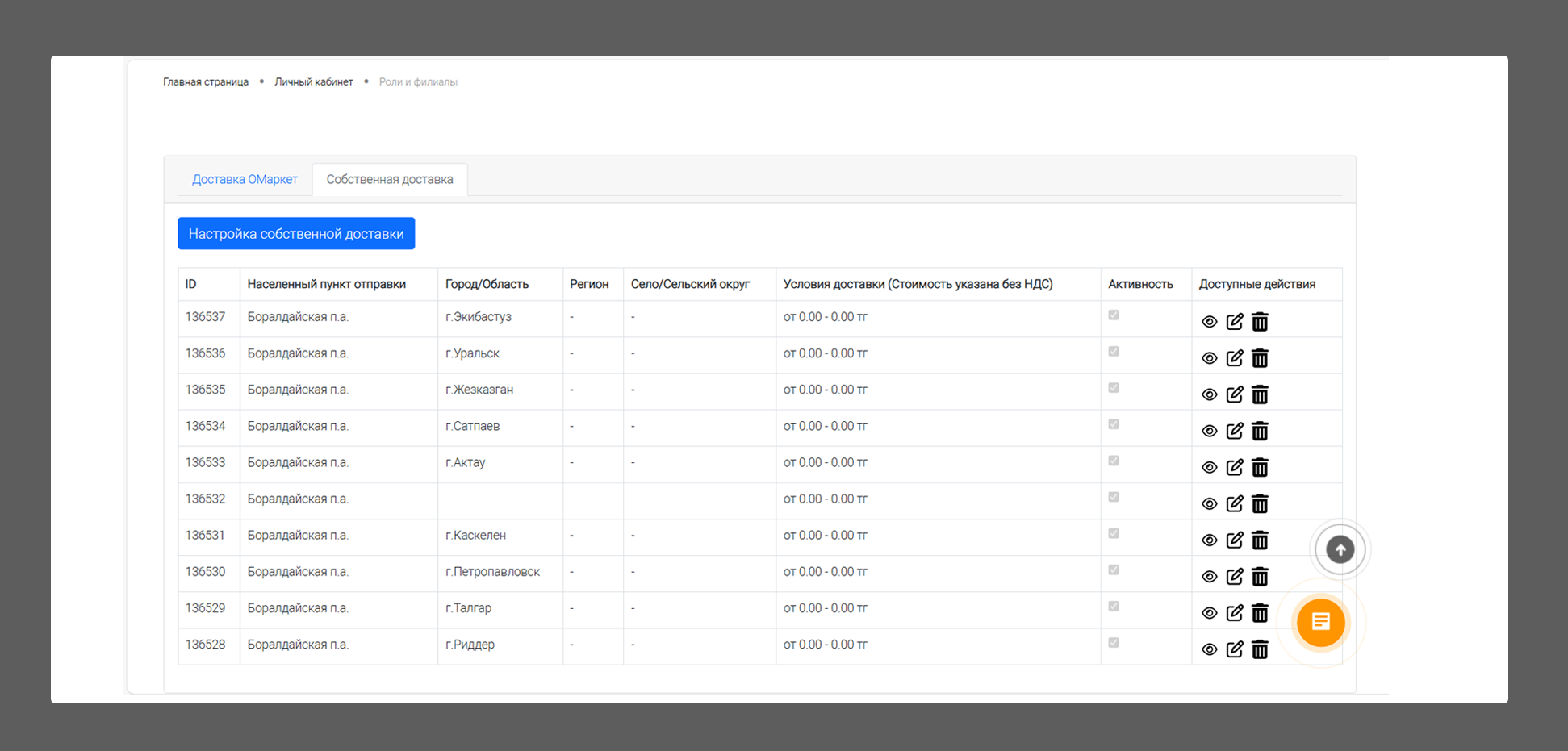Delete row 136534 г.Сатпаев
The height and width of the screenshot is (751, 1568).
click(x=1260, y=431)
